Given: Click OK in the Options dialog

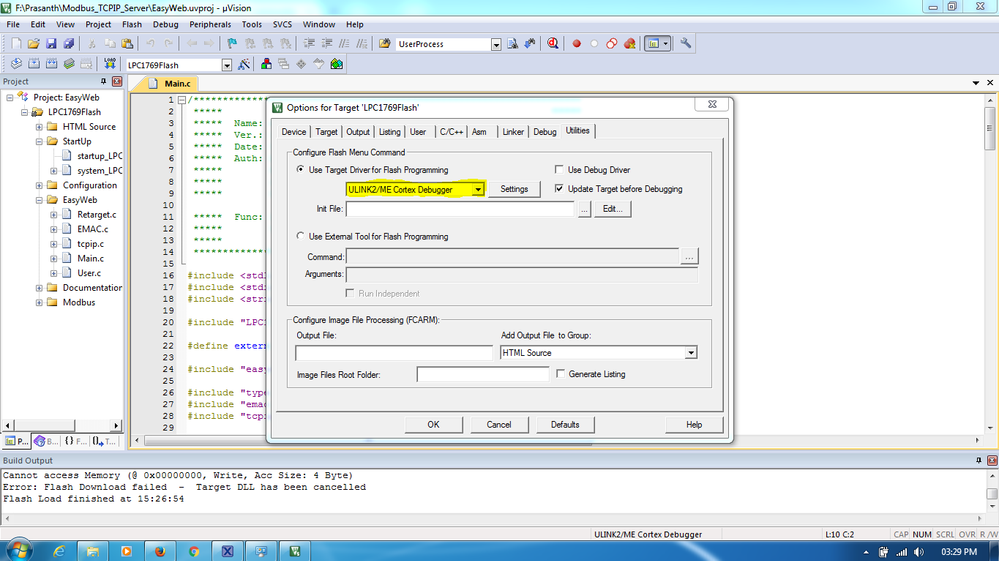Looking at the screenshot, I should (433, 425).
